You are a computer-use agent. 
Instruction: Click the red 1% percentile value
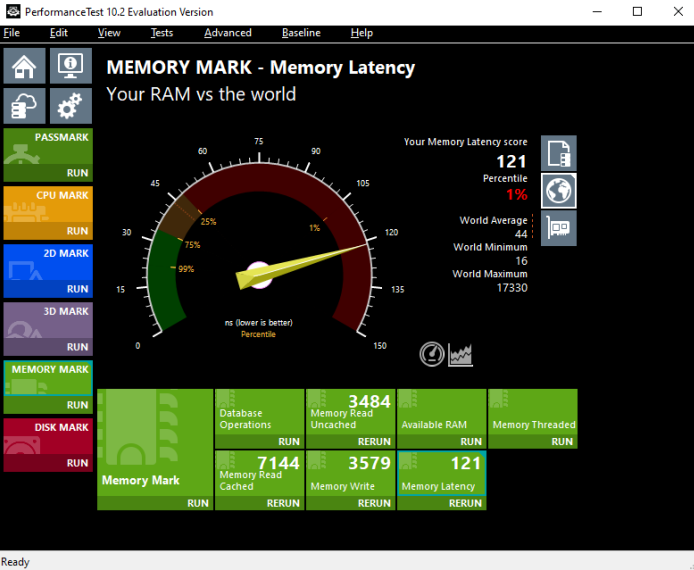[517, 194]
